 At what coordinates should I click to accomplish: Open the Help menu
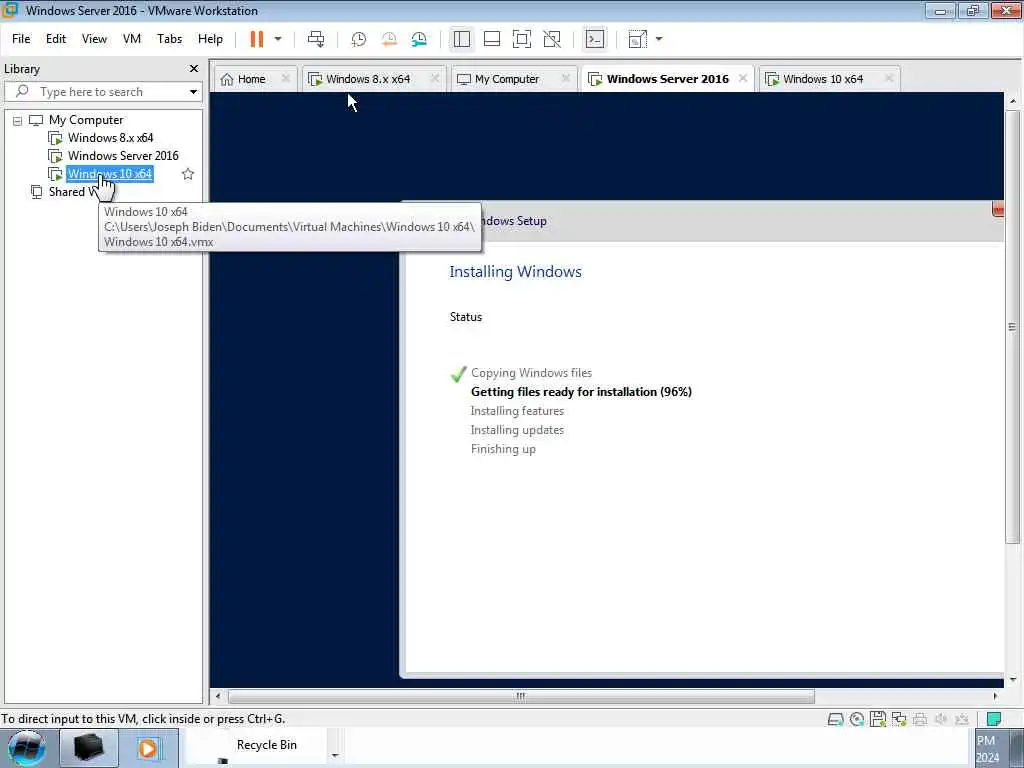pos(210,39)
